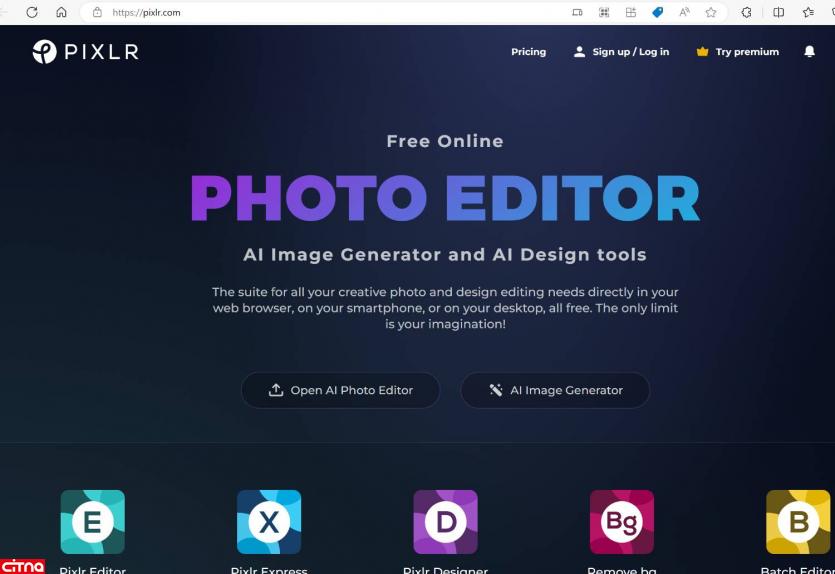This screenshot has height=574, width=835.
Task: Toggle browser split screen icon
Action: (778, 12)
